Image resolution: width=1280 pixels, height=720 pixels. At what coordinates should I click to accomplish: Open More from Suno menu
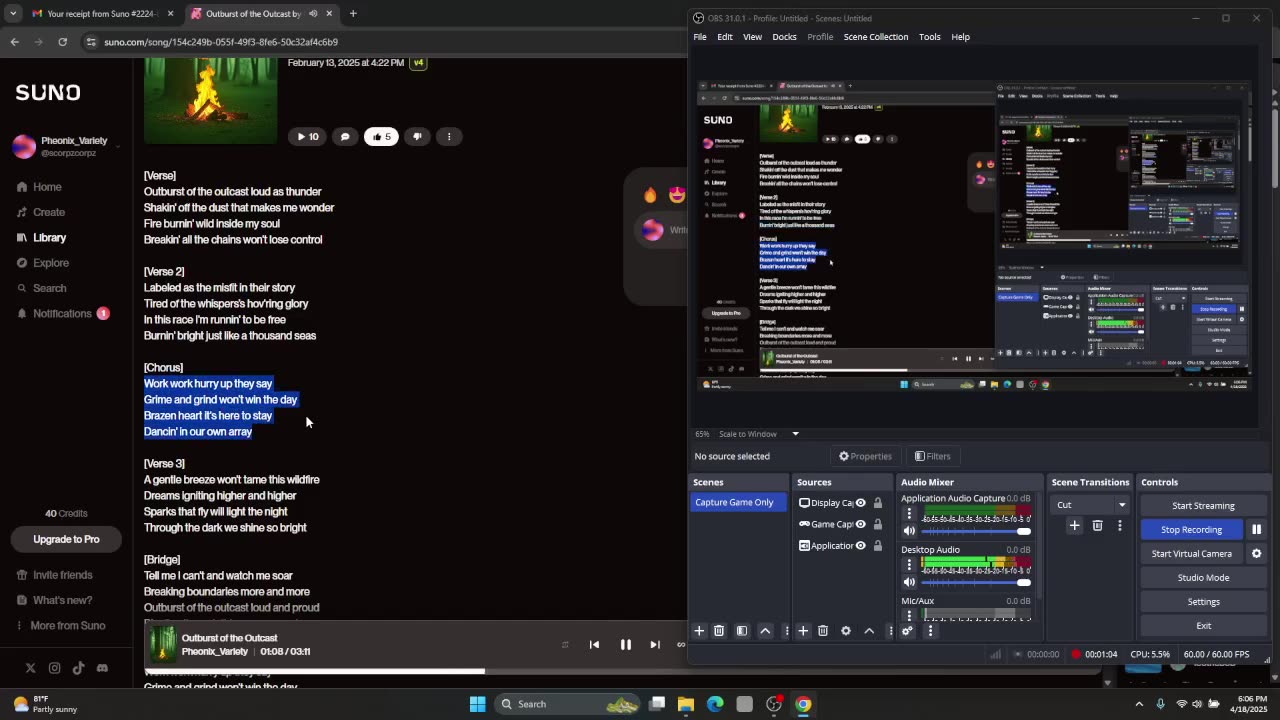point(60,626)
